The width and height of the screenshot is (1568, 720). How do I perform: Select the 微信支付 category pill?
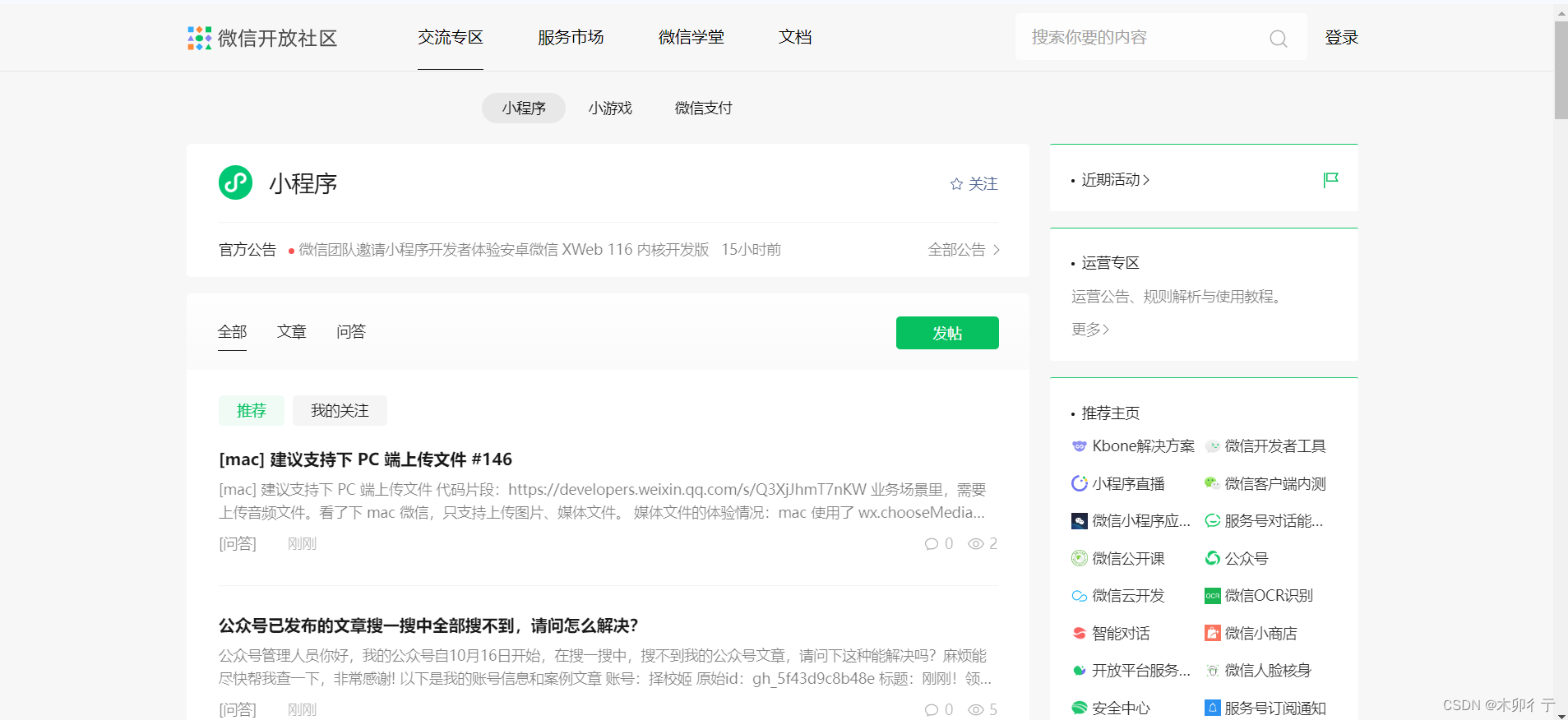coord(703,108)
